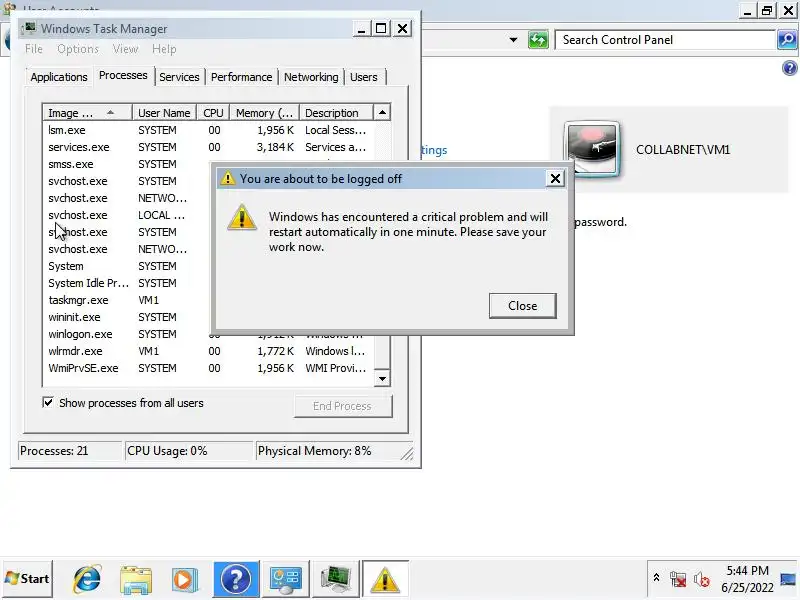Click Processes: 21 in the status bar
Screen dimensions: 800x600
(70, 451)
